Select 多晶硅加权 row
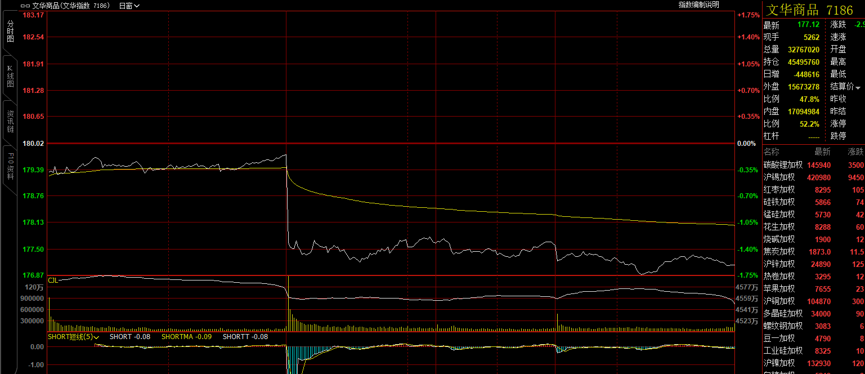The image size is (865, 374). coord(814,314)
